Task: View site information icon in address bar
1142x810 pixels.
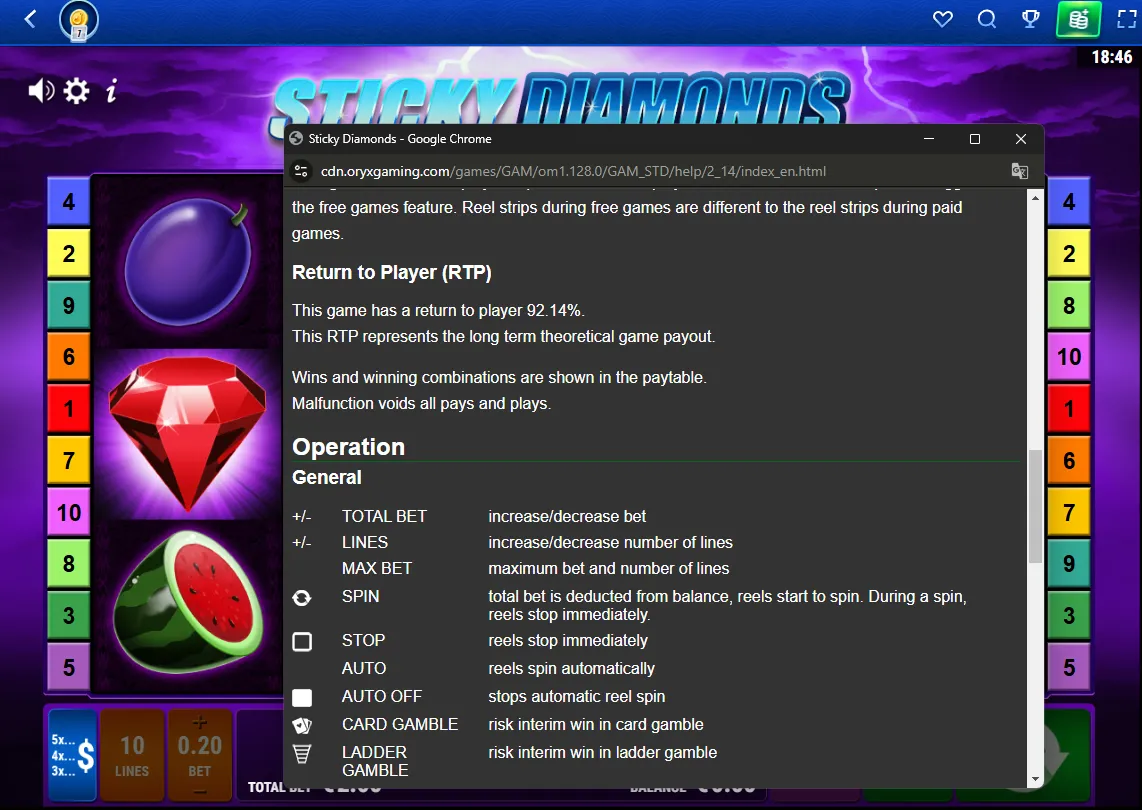Action: coord(301,171)
